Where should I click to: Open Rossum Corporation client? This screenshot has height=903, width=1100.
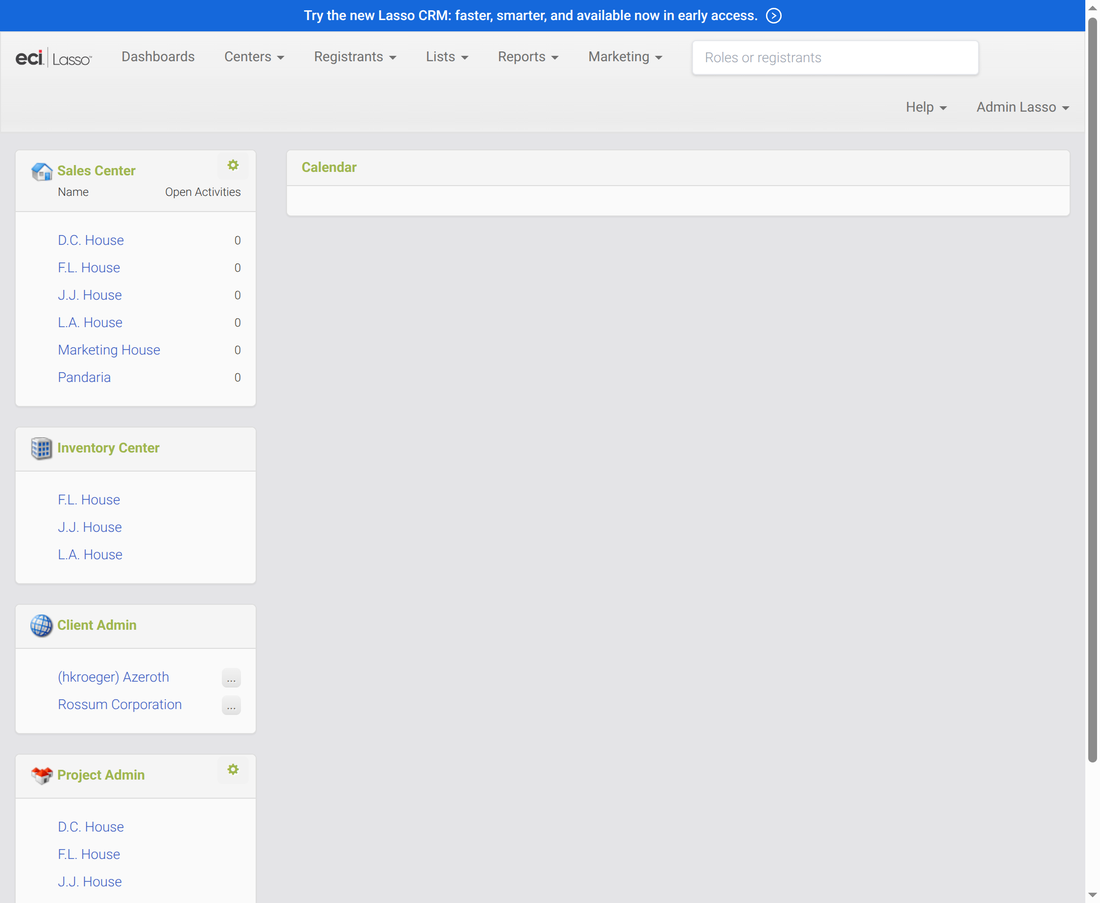point(119,704)
